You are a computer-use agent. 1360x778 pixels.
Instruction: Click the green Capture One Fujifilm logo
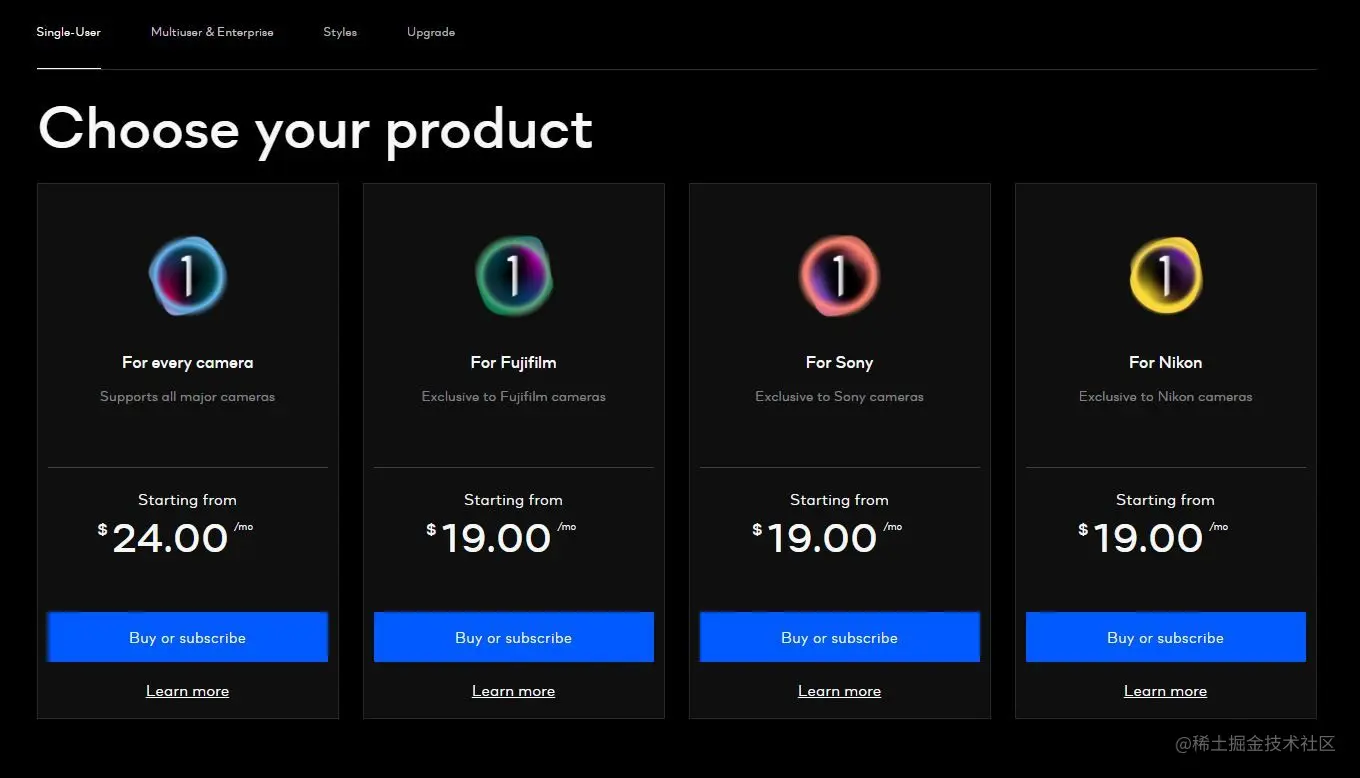pyautogui.click(x=513, y=276)
